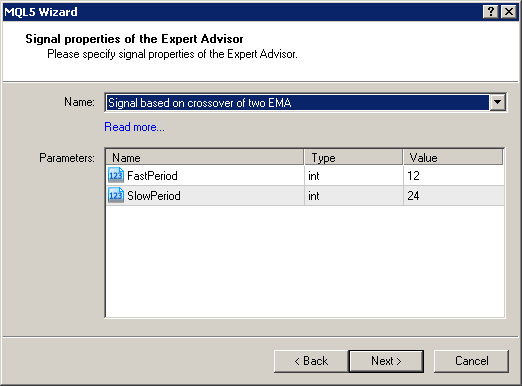Viewport: 522px width, 386px height.
Task: Edit the SlowPeriod value 24
Action: pyautogui.click(x=454, y=196)
